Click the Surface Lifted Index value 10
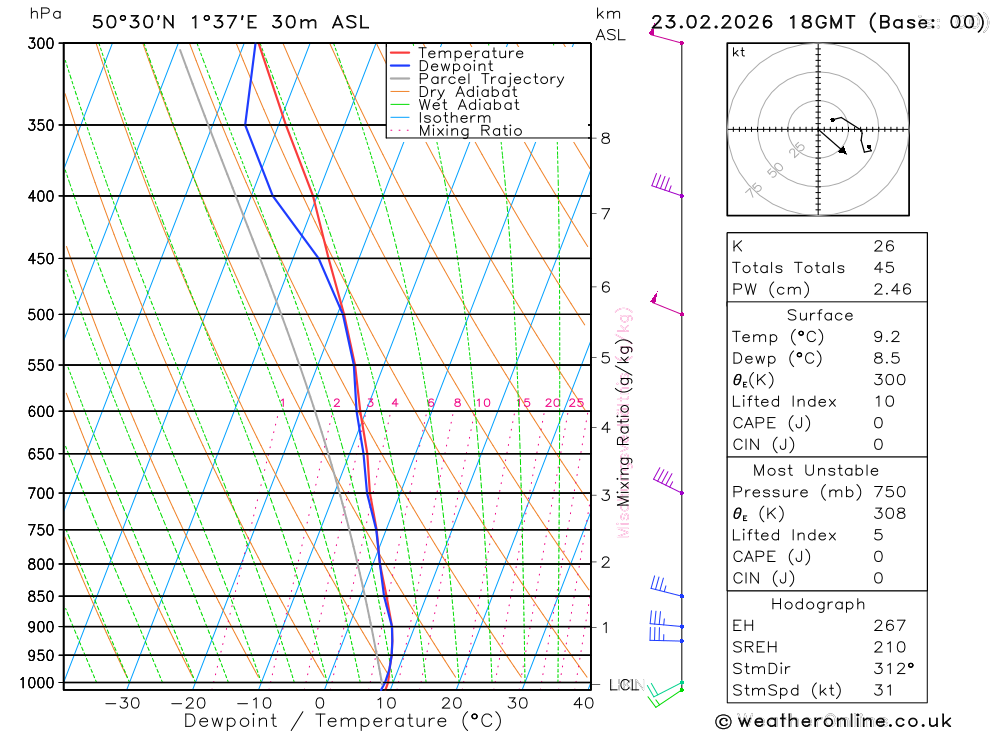This screenshot has width=1000, height=733. click(884, 402)
